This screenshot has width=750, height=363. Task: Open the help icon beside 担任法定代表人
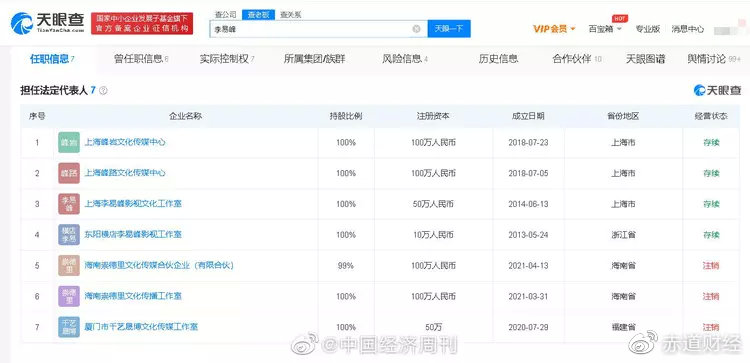tap(103, 90)
